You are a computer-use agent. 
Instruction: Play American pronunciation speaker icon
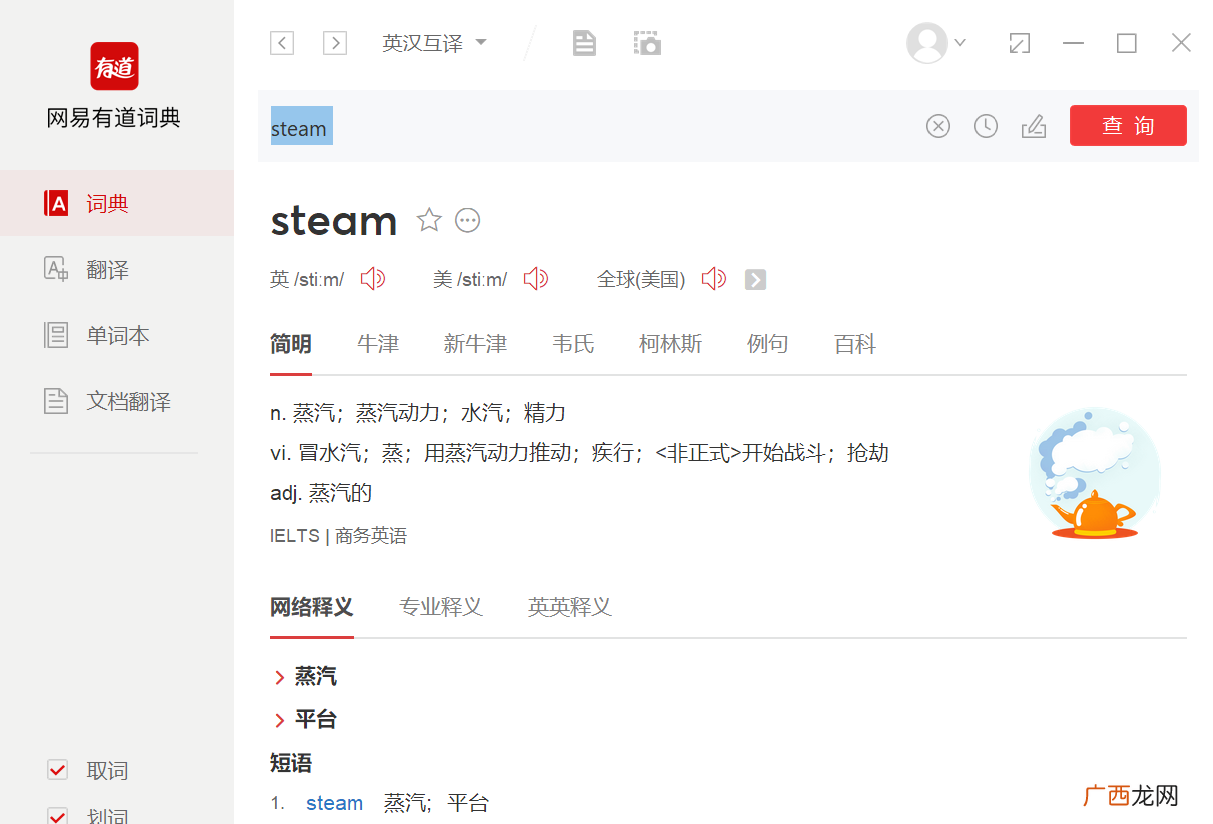536,279
